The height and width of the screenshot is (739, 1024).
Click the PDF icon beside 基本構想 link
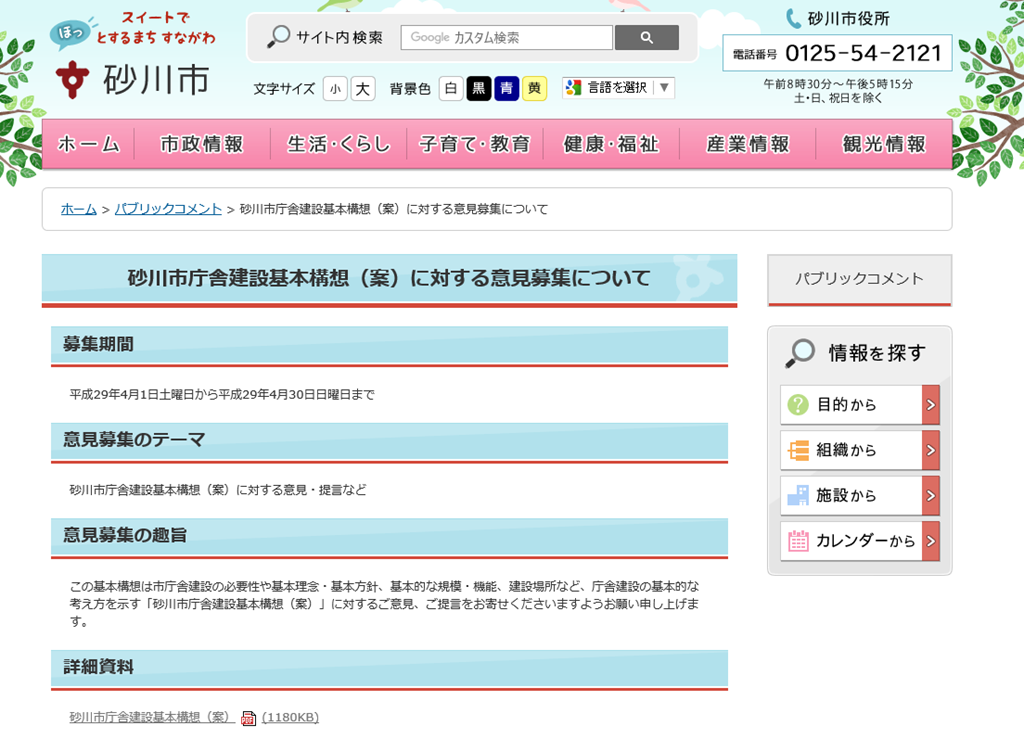(249, 718)
